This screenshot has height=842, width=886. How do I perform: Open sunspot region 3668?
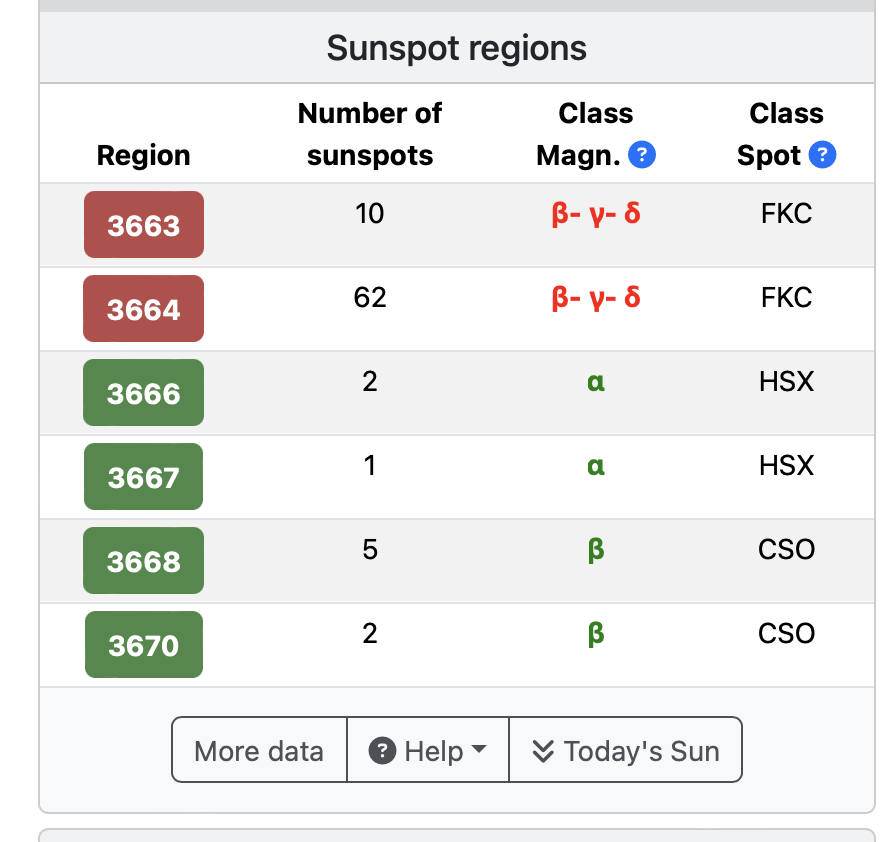pyautogui.click(x=144, y=561)
